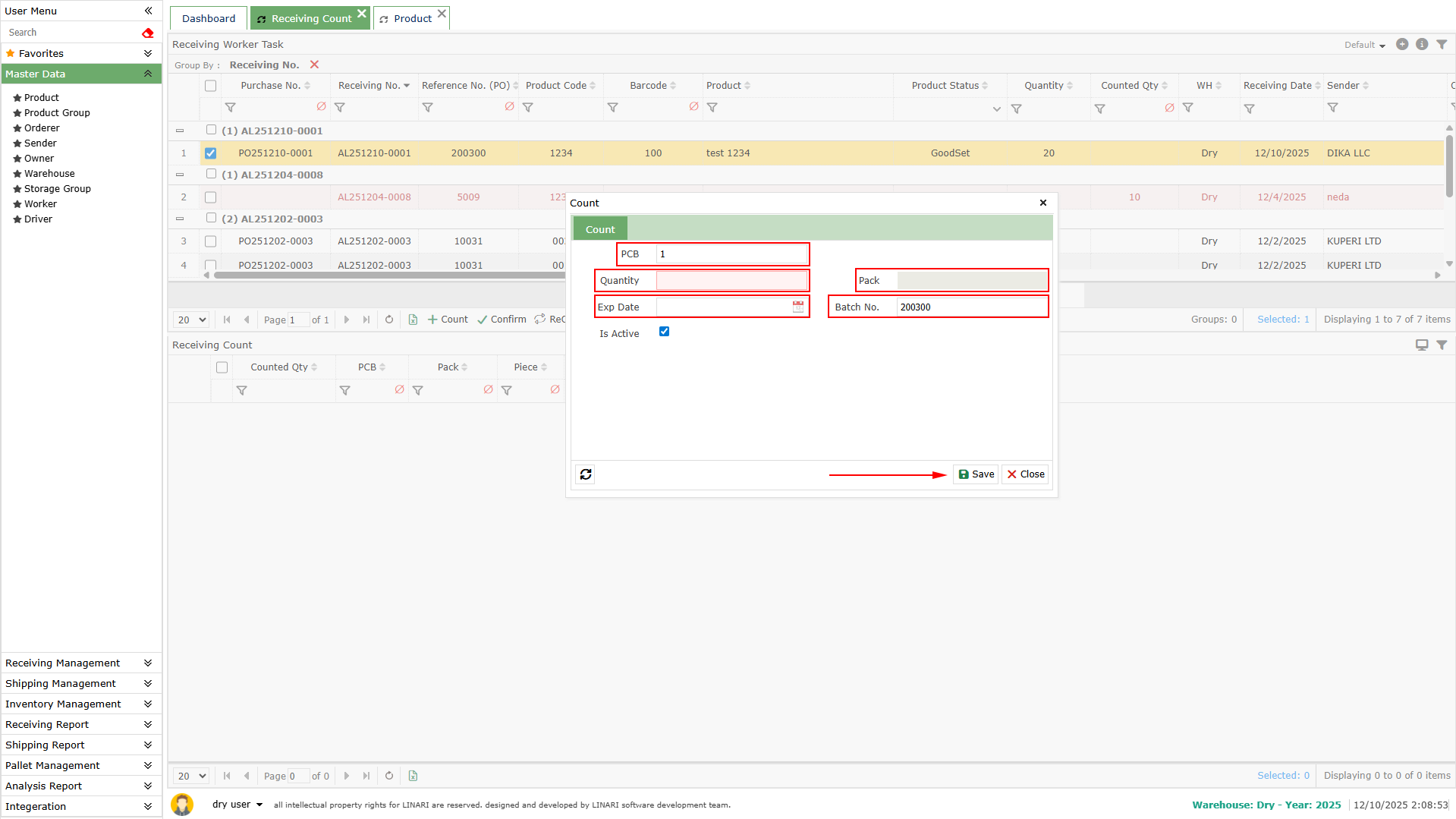Open the info icon in Receiving Worker Task header
The width and height of the screenshot is (1456, 819).
point(1422,45)
